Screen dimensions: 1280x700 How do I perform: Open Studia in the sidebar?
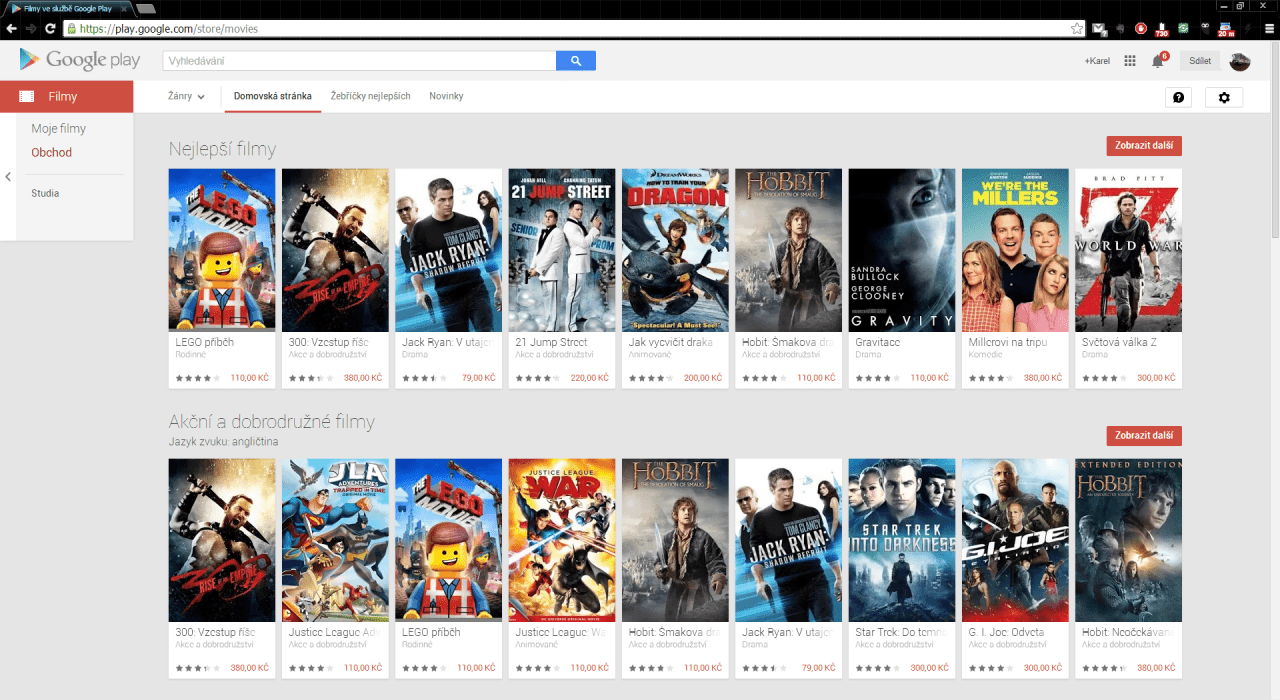pos(45,193)
